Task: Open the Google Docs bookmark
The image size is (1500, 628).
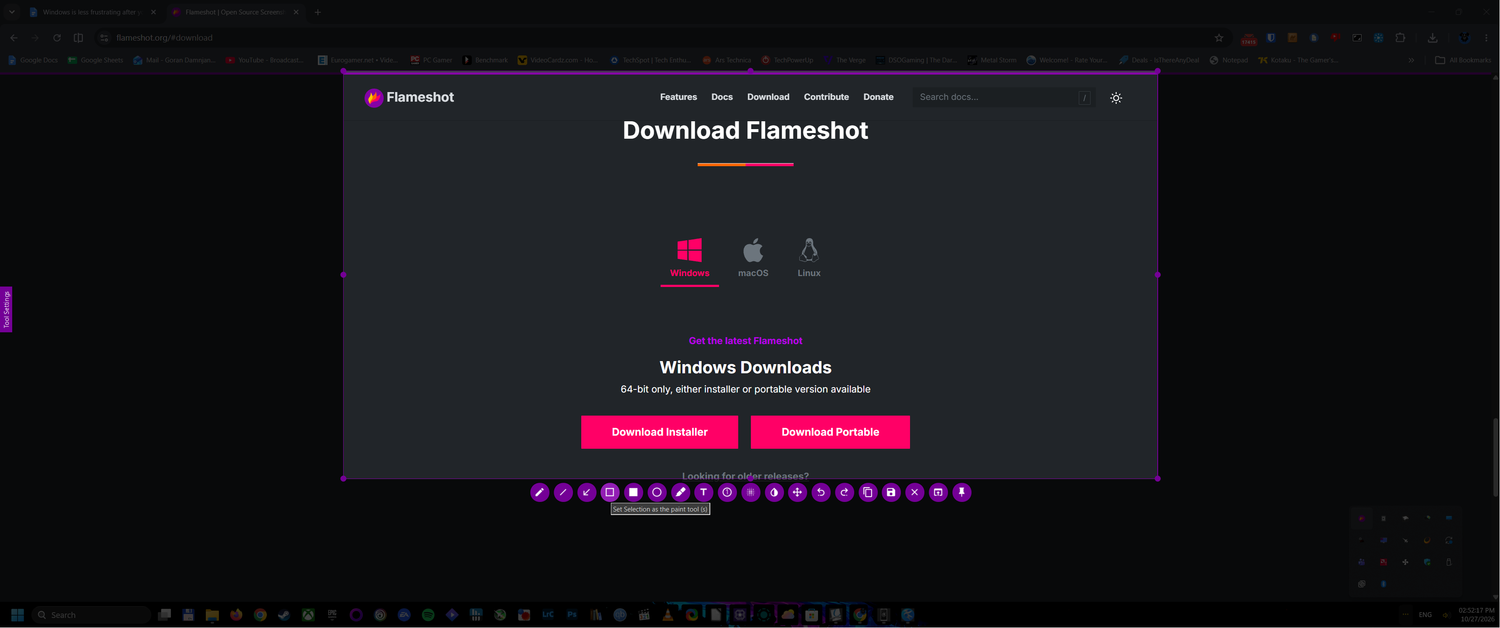Action: tap(33, 60)
